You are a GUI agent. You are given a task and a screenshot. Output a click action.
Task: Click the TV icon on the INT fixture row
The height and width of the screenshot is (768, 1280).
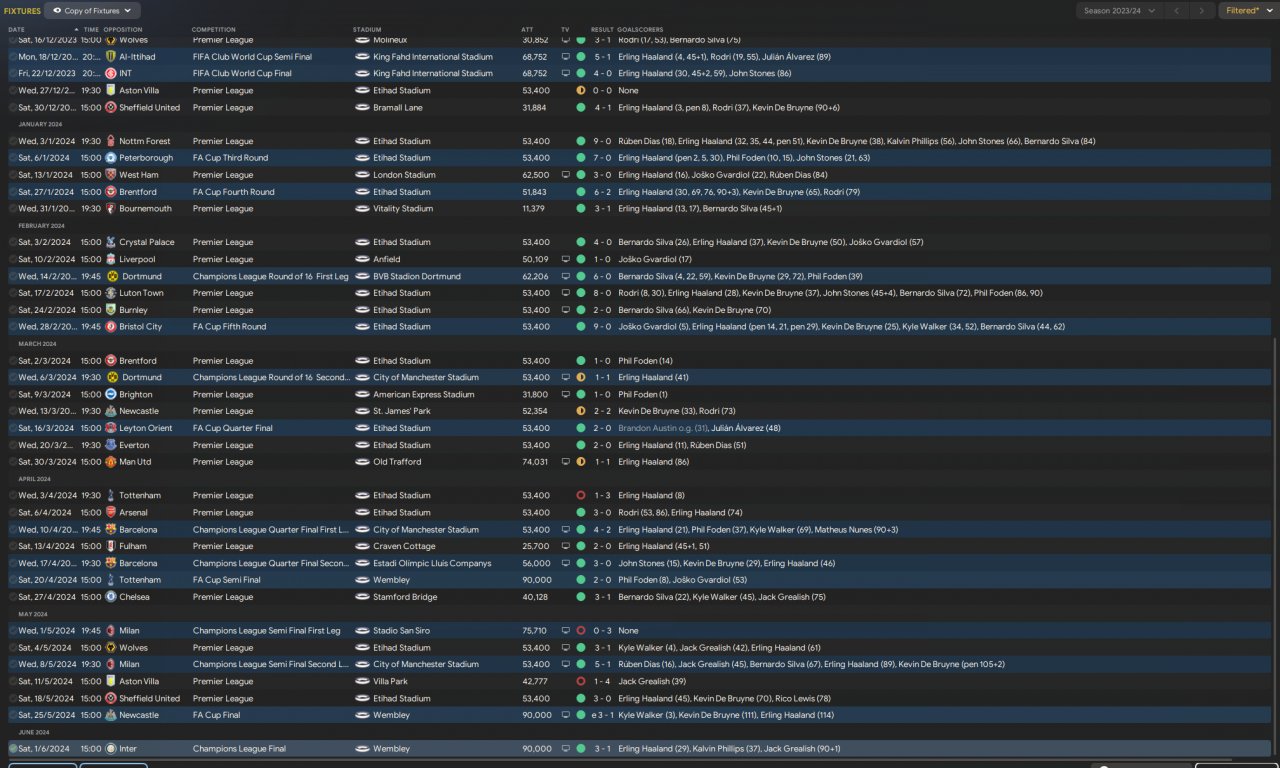566,74
